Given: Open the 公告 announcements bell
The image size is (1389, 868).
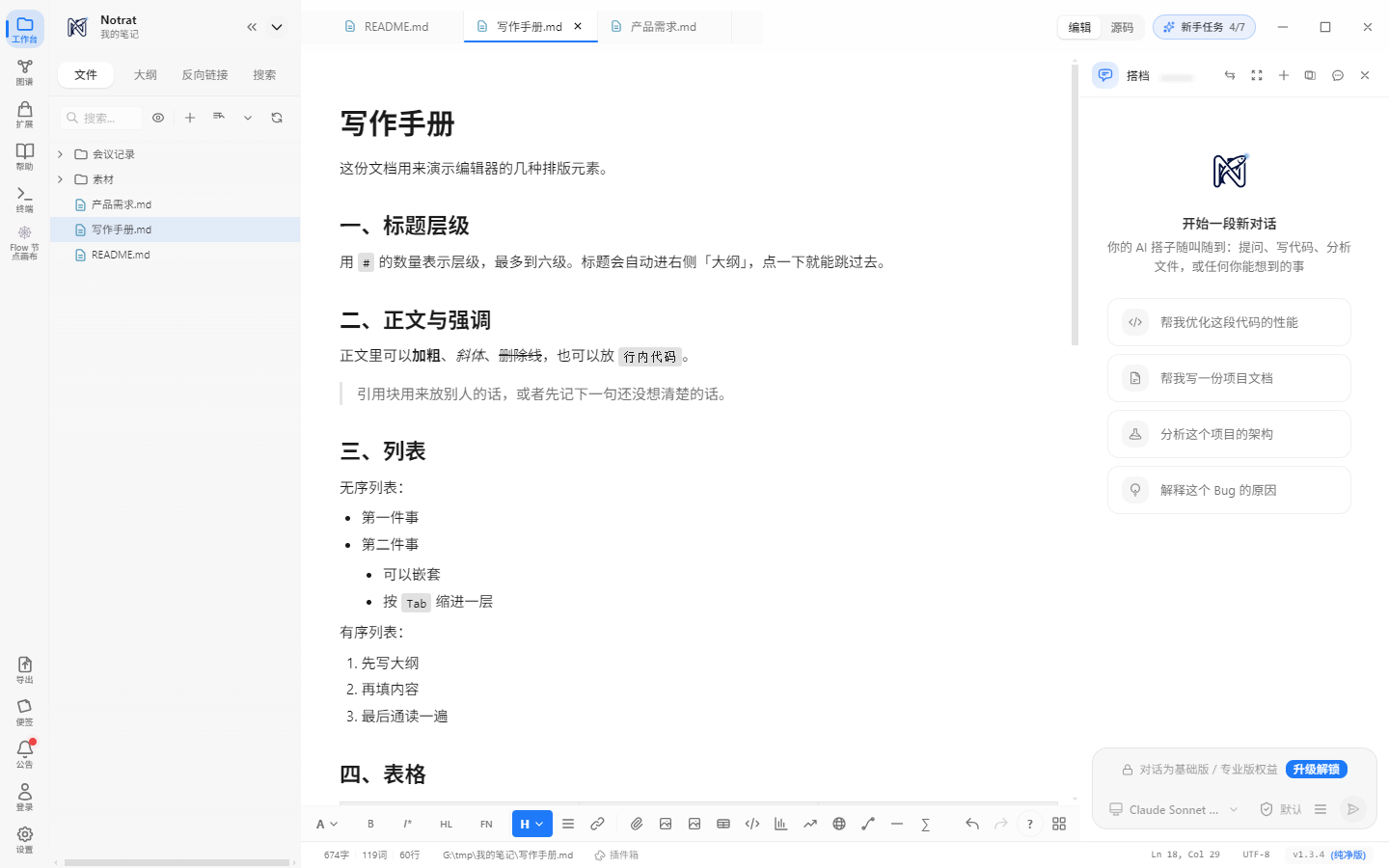Looking at the screenshot, I should 25,754.
